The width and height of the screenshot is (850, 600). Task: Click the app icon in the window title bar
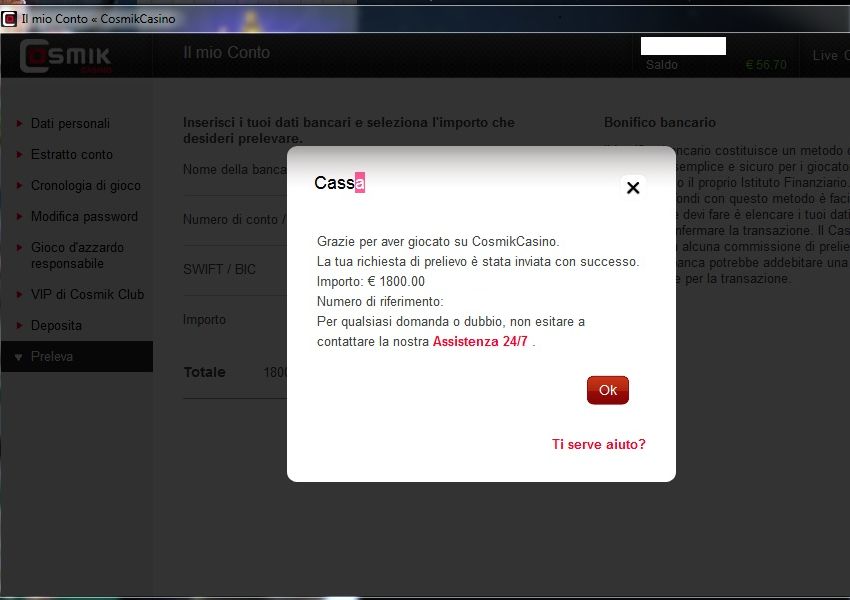(x=9, y=18)
